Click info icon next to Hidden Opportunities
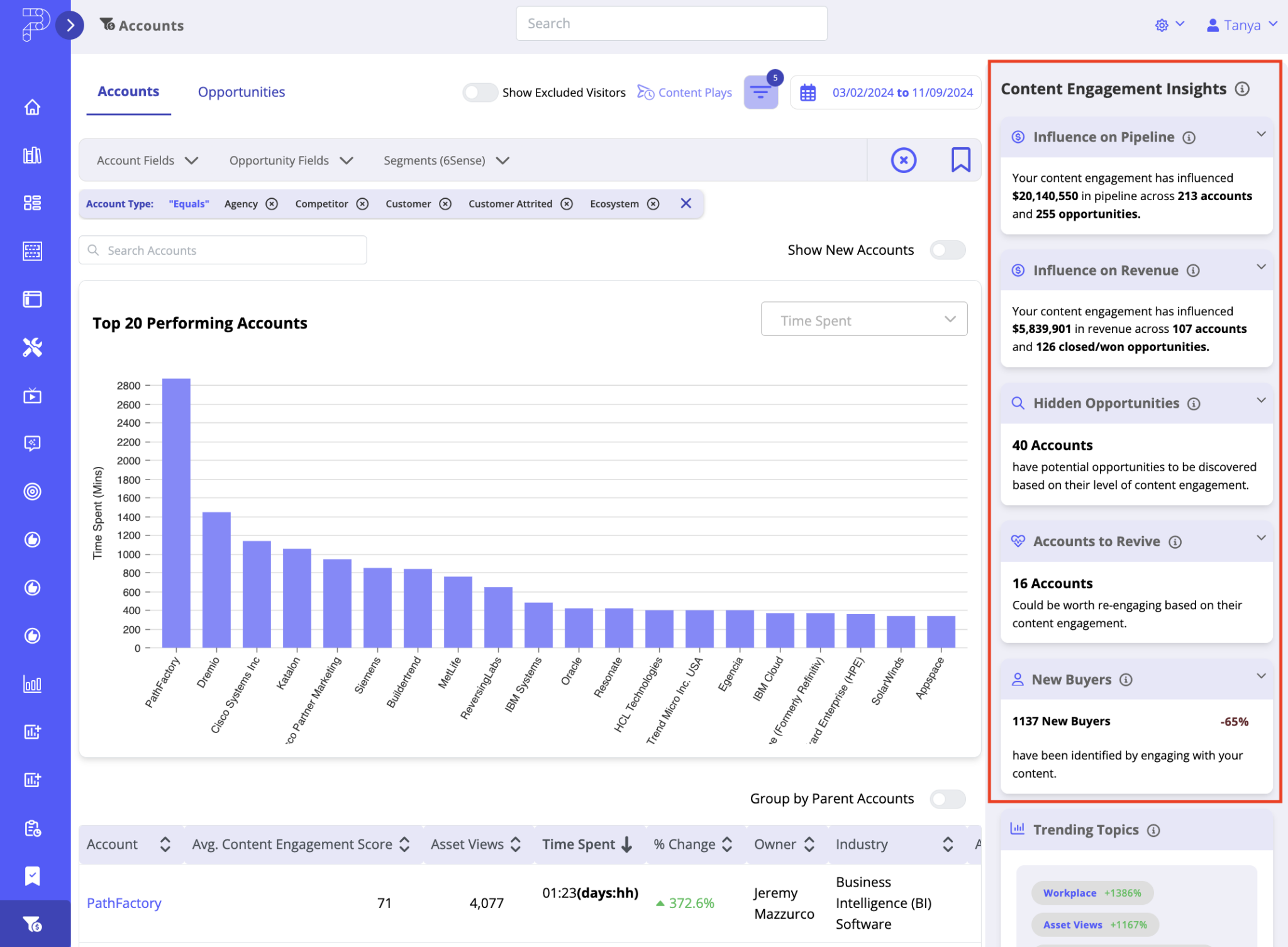The image size is (1288, 947). [1194, 404]
